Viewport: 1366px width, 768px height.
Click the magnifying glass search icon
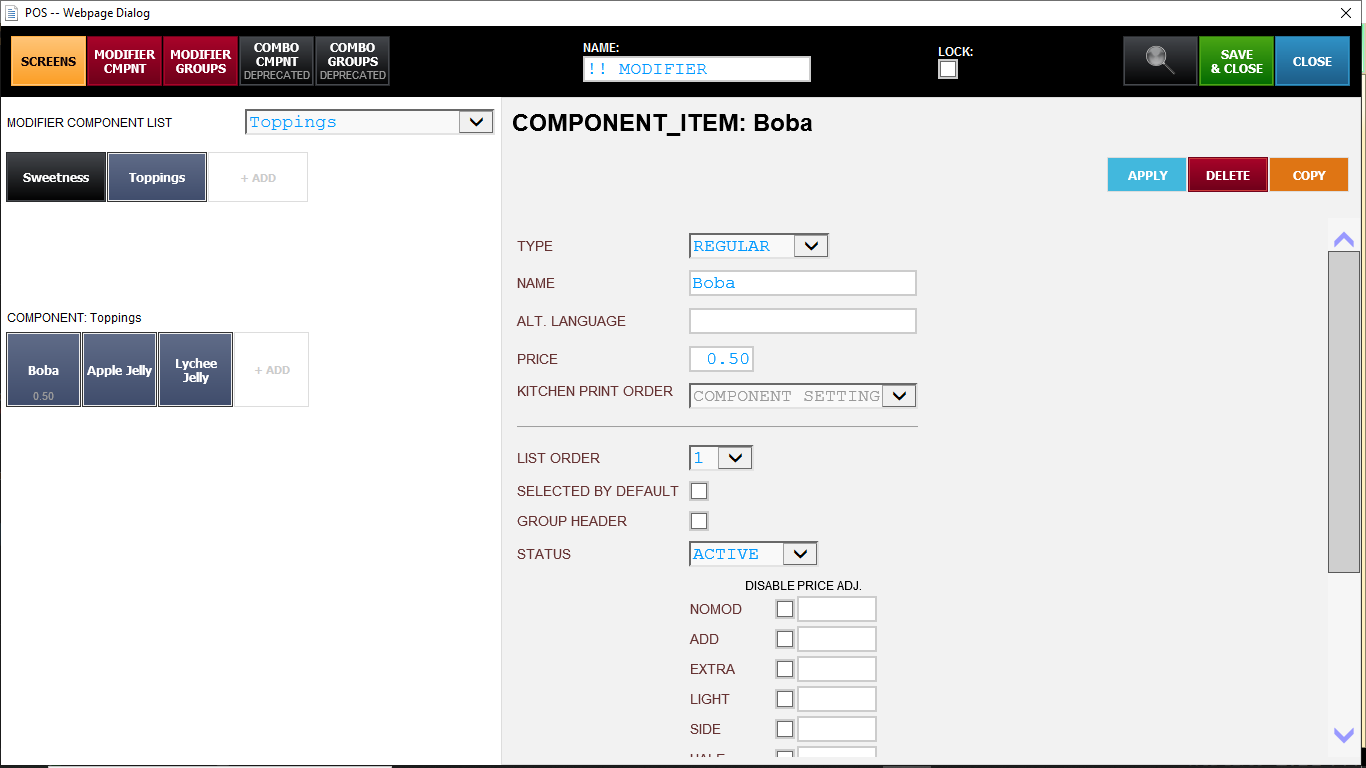point(1160,61)
